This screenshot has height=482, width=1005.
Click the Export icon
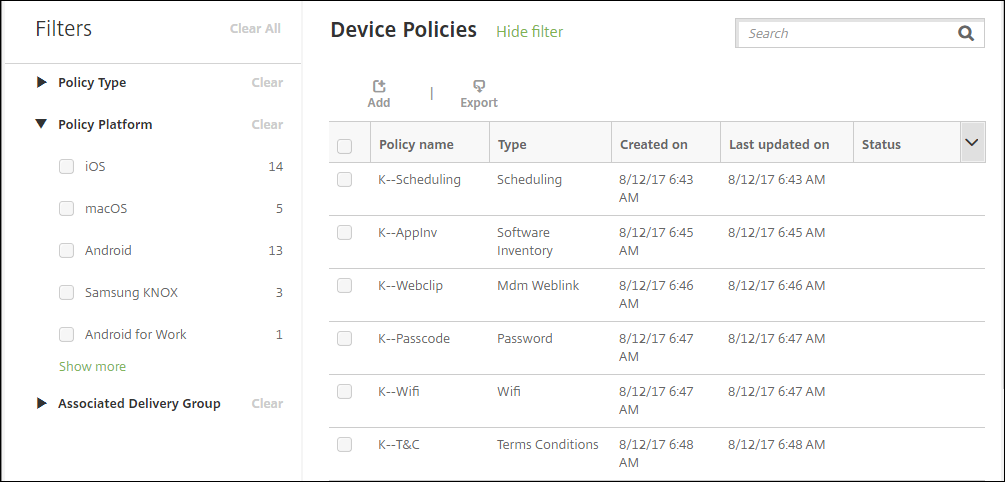(479, 88)
